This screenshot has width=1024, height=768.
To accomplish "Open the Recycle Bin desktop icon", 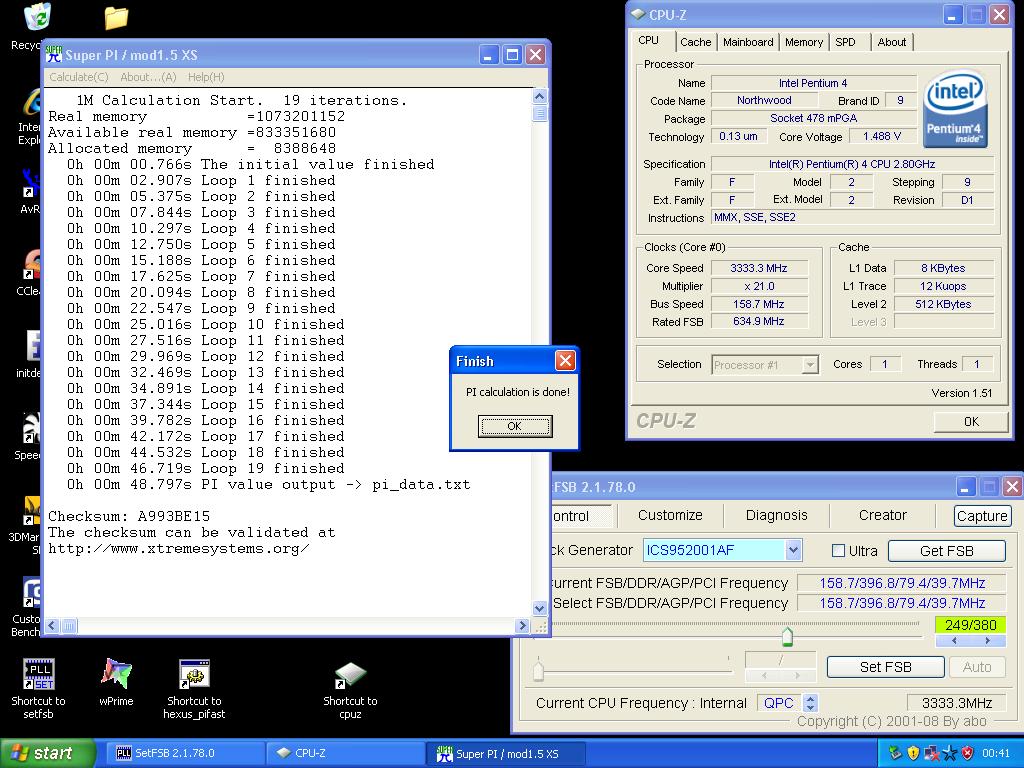I will [37, 18].
